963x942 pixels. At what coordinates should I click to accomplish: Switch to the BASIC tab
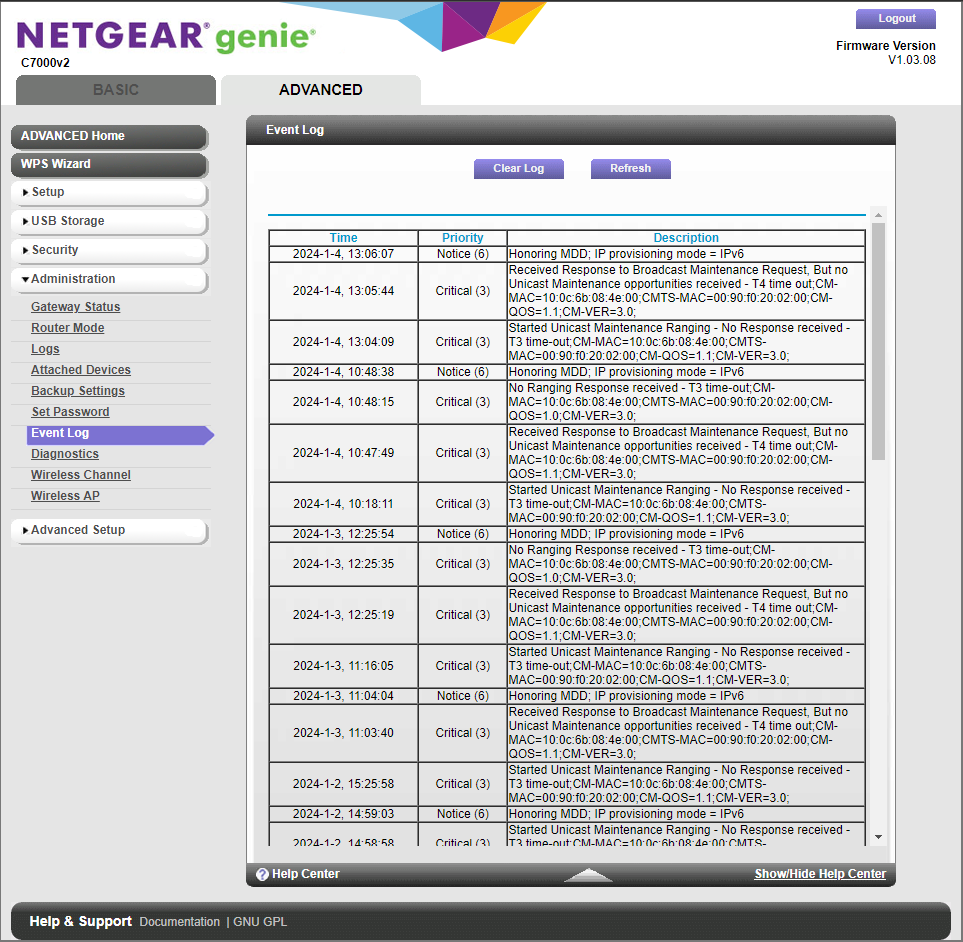pos(115,89)
